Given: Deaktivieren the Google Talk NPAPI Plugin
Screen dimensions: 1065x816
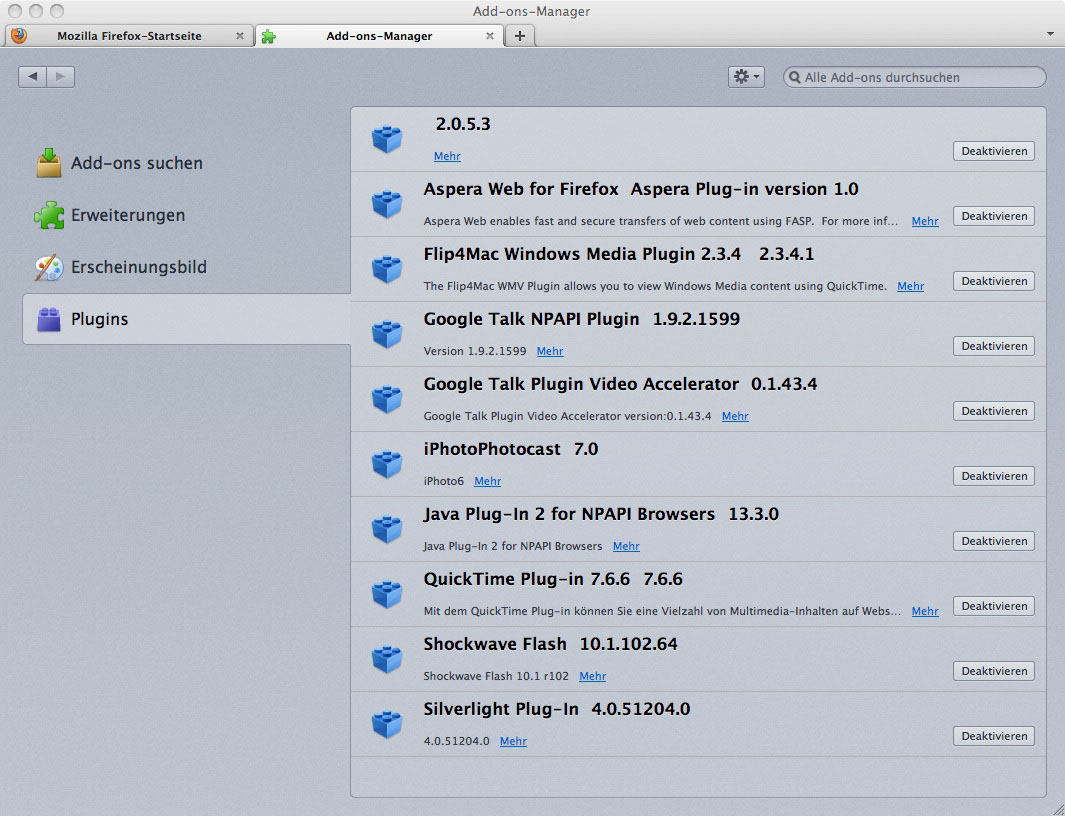Looking at the screenshot, I should (993, 345).
